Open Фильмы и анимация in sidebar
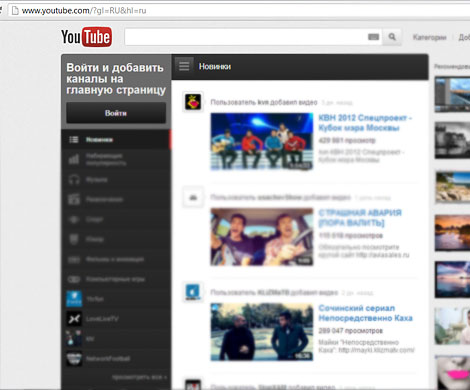 pos(116,259)
